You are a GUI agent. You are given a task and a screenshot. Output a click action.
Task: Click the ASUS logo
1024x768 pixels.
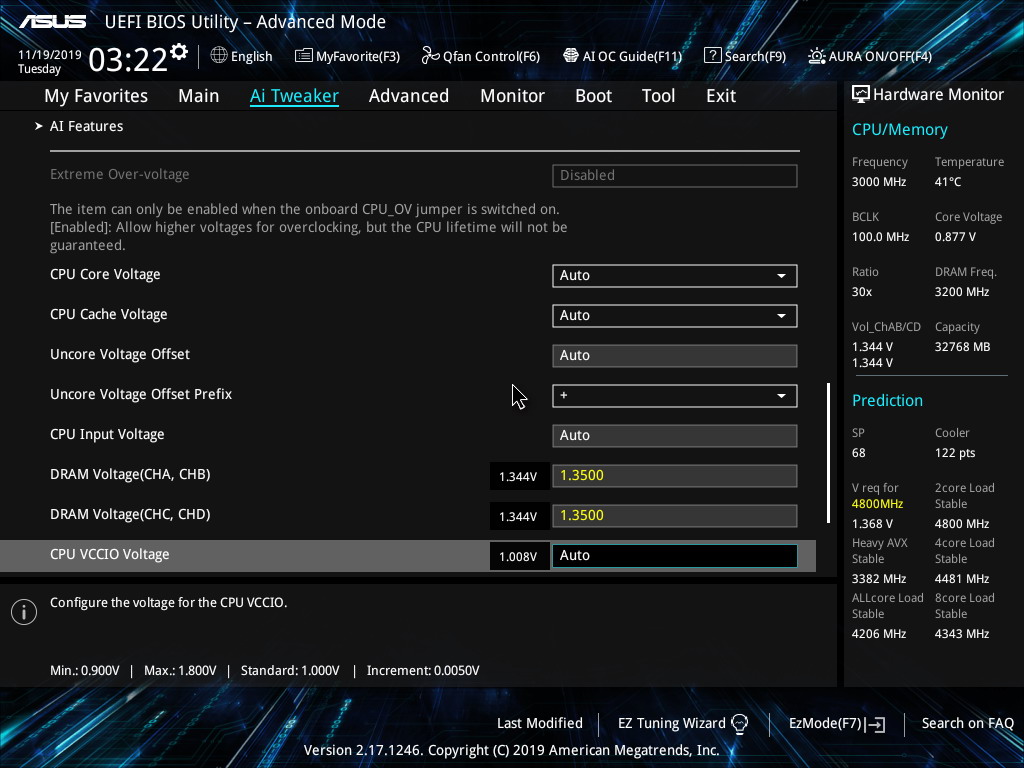coord(52,22)
